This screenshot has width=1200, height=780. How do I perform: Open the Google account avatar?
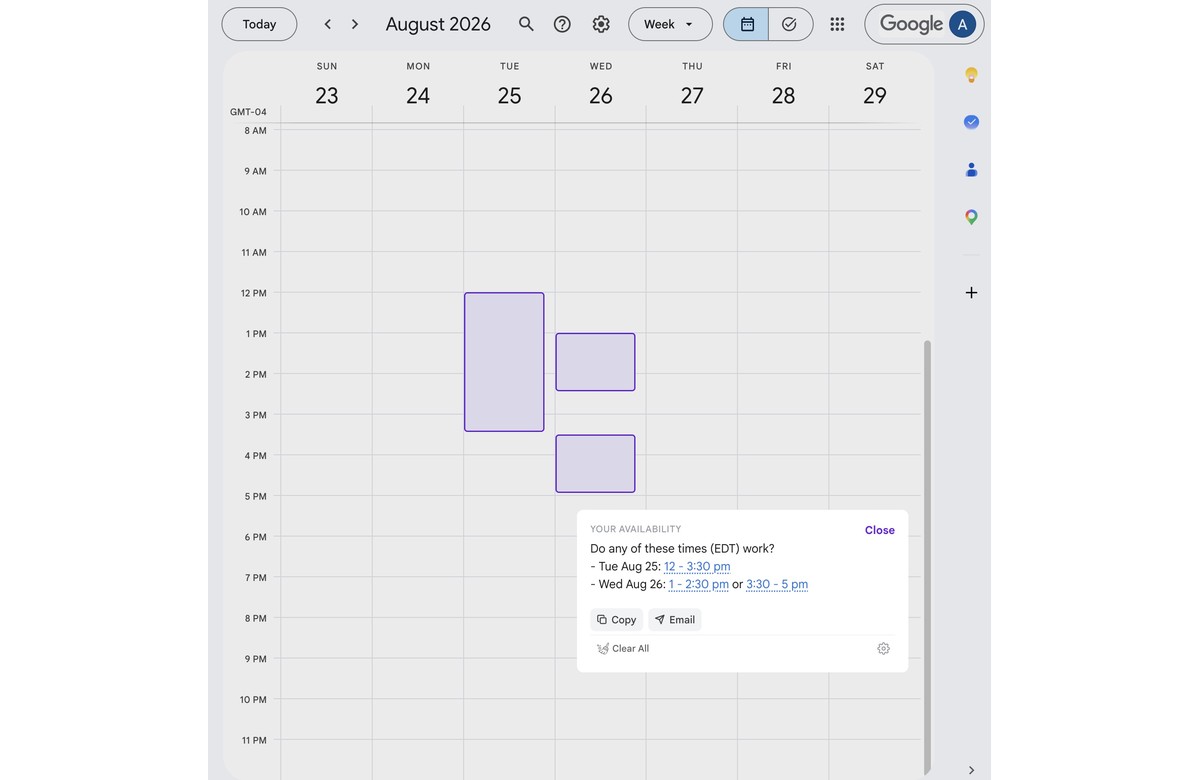click(x=962, y=24)
